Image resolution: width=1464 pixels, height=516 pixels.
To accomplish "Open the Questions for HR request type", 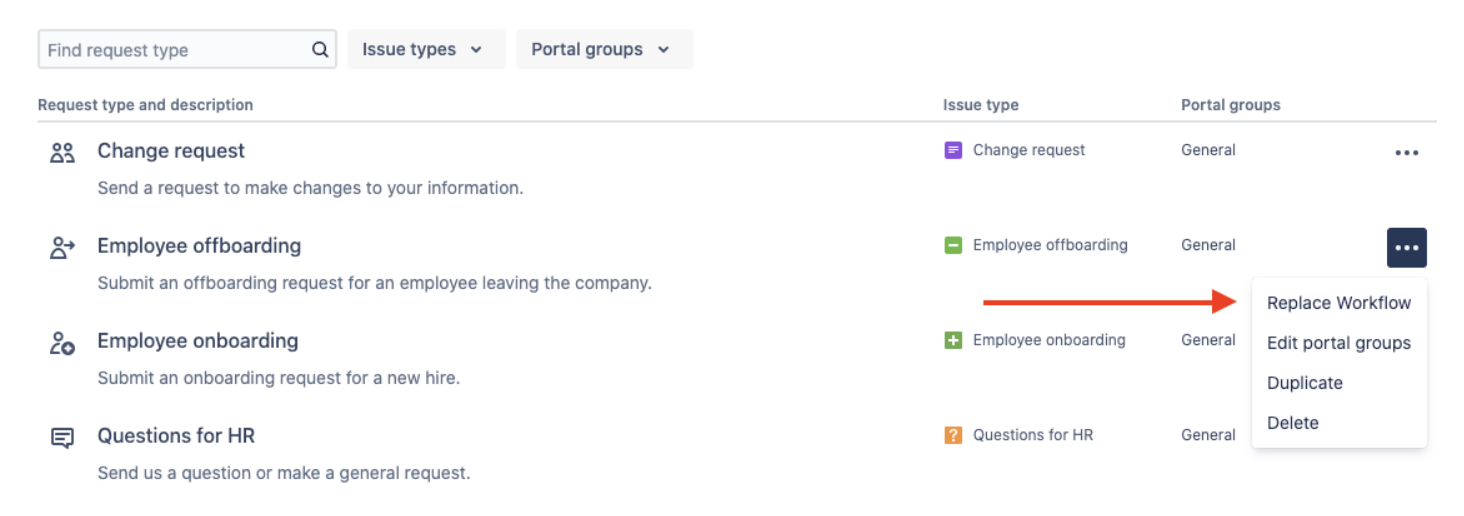I will 176,436.
